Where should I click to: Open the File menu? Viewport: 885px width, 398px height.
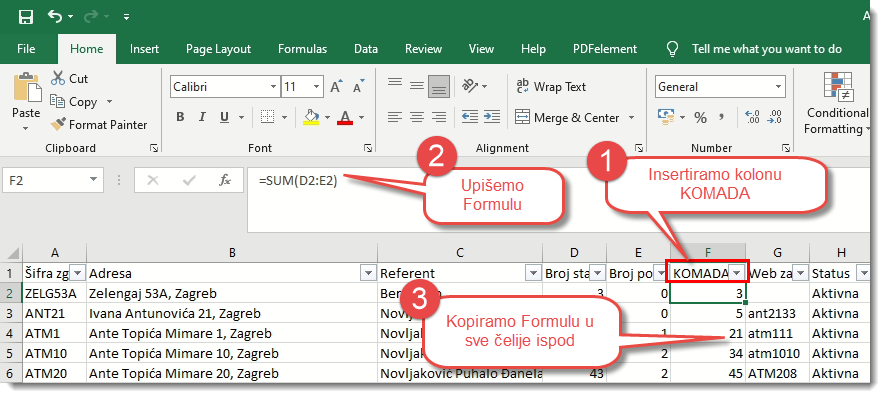point(26,49)
